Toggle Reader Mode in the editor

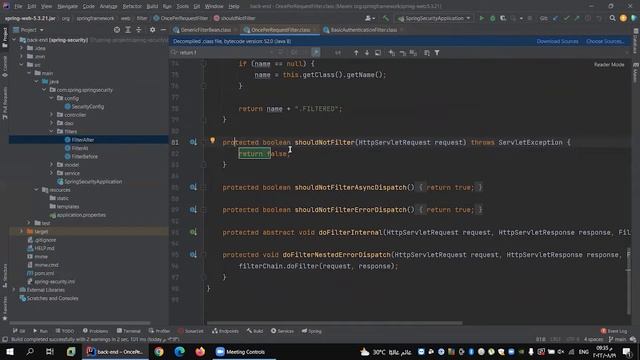click(609, 64)
